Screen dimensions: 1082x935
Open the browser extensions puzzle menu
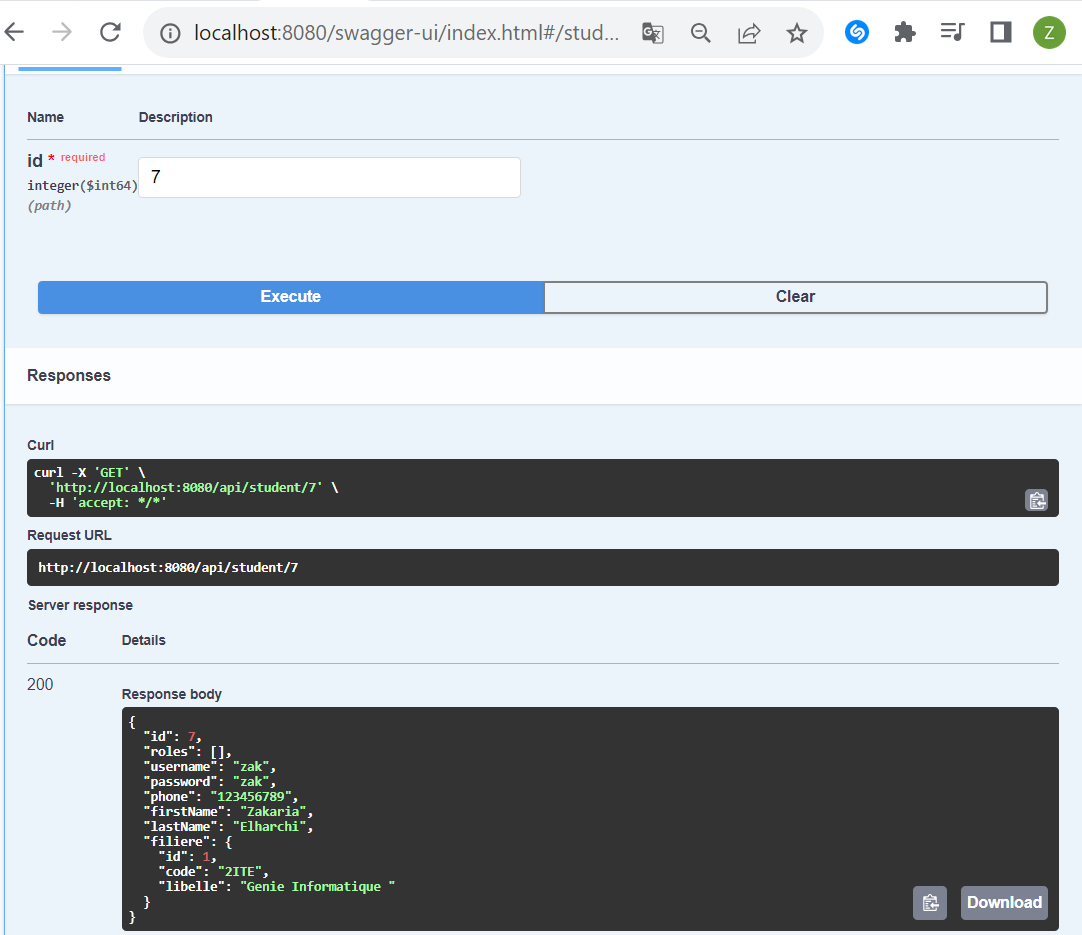tap(904, 32)
